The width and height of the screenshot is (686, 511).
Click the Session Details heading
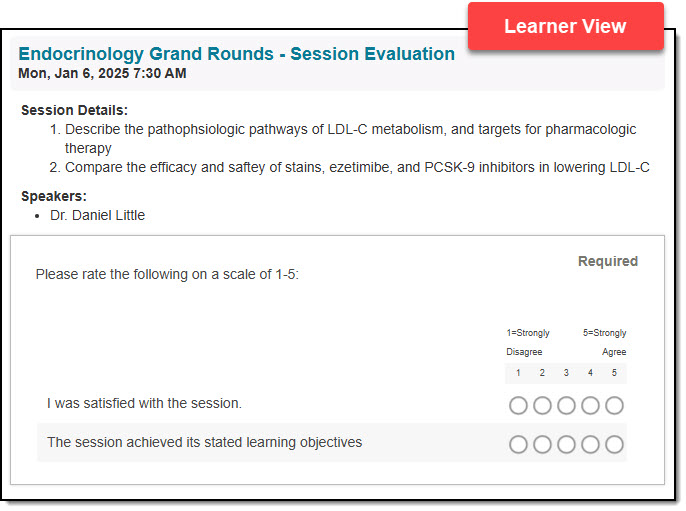[x=74, y=110]
